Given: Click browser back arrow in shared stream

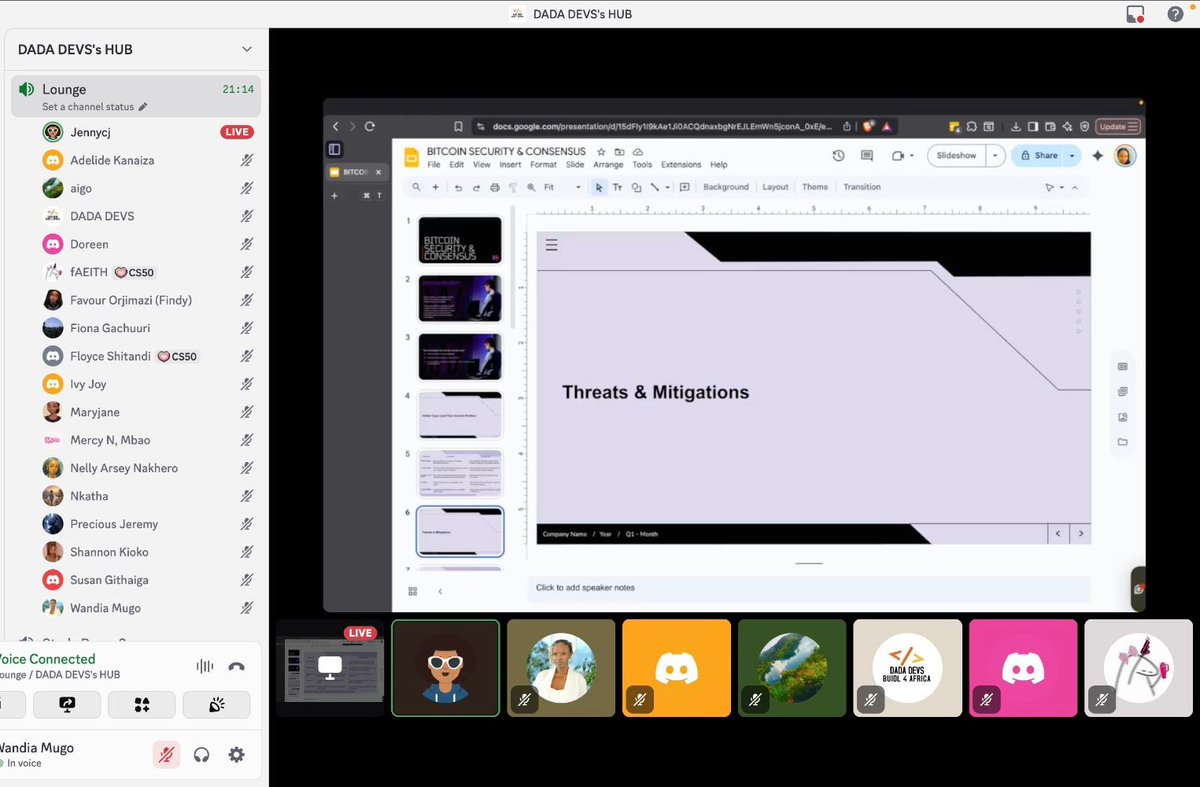Looking at the screenshot, I should click(x=336, y=126).
